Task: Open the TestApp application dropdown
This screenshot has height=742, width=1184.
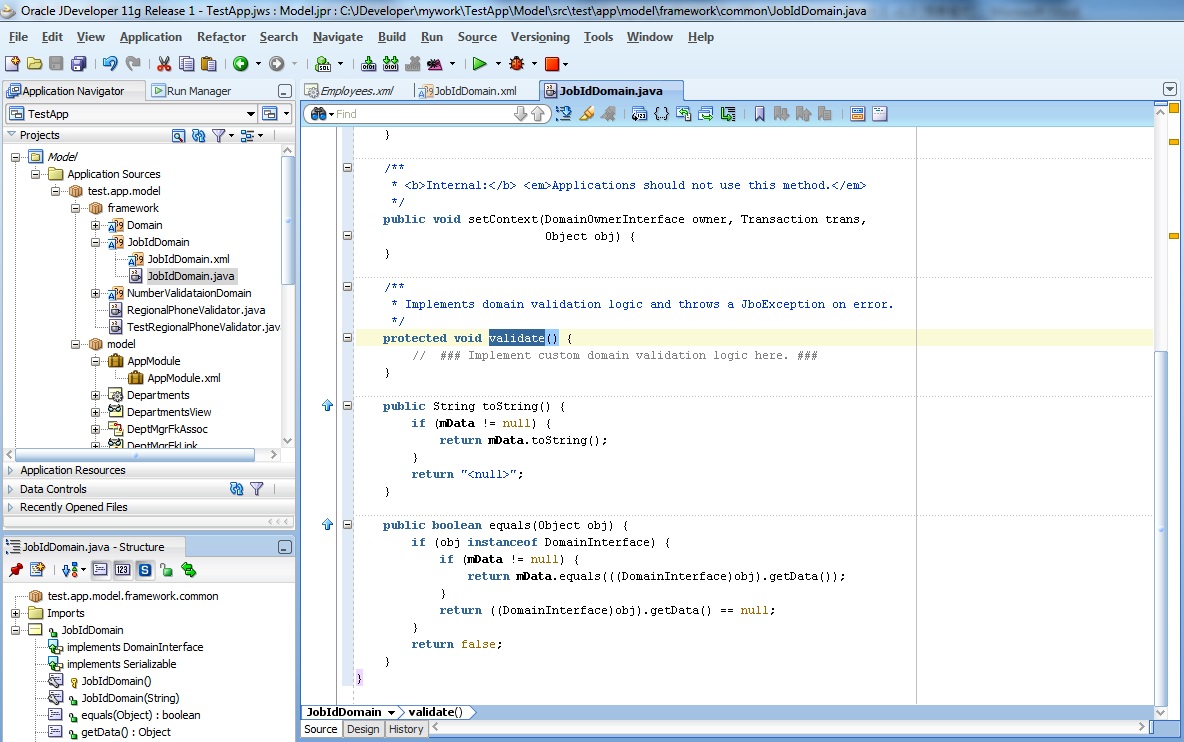Action: click(x=251, y=114)
